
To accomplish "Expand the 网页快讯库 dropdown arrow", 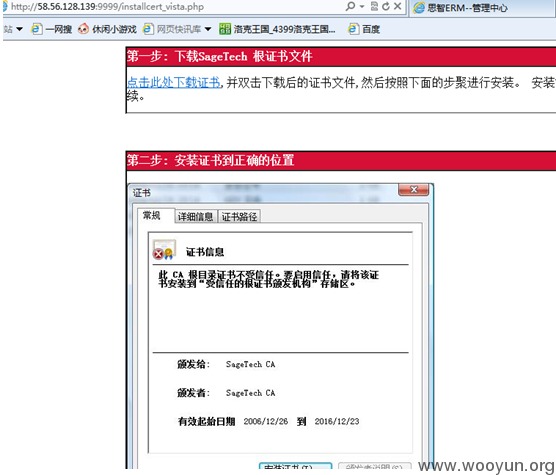I will pyautogui.click(x=208, y=29).
